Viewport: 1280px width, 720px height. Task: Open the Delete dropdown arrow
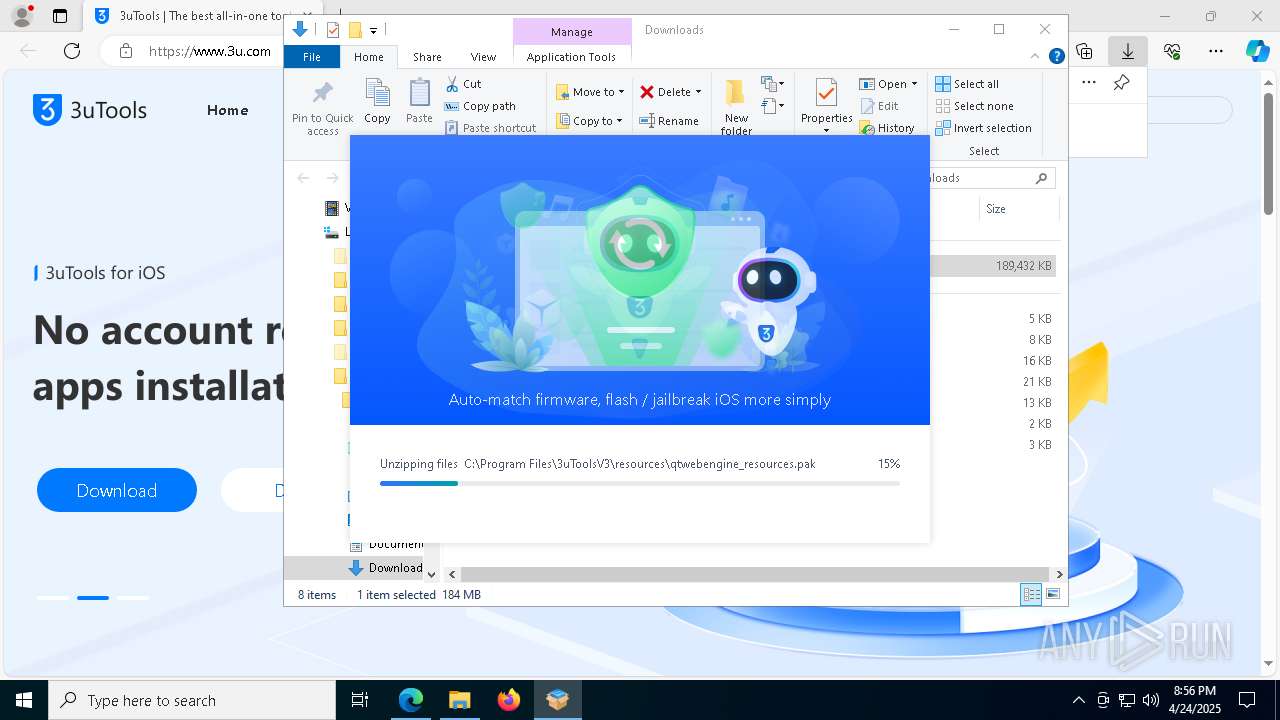point(698,92)
